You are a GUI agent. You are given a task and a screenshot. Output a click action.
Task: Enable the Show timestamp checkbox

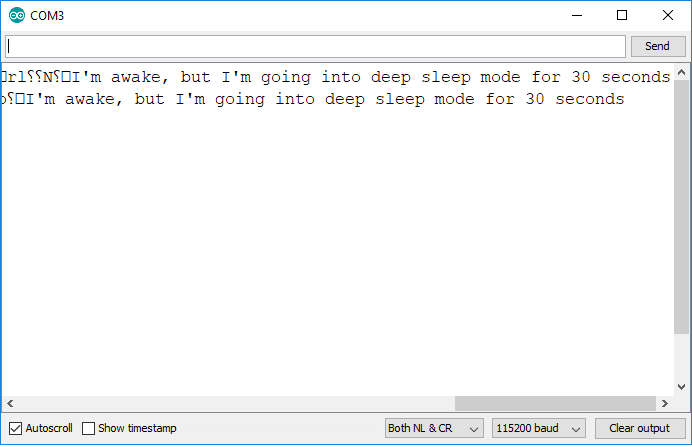[x=89, y=428]
